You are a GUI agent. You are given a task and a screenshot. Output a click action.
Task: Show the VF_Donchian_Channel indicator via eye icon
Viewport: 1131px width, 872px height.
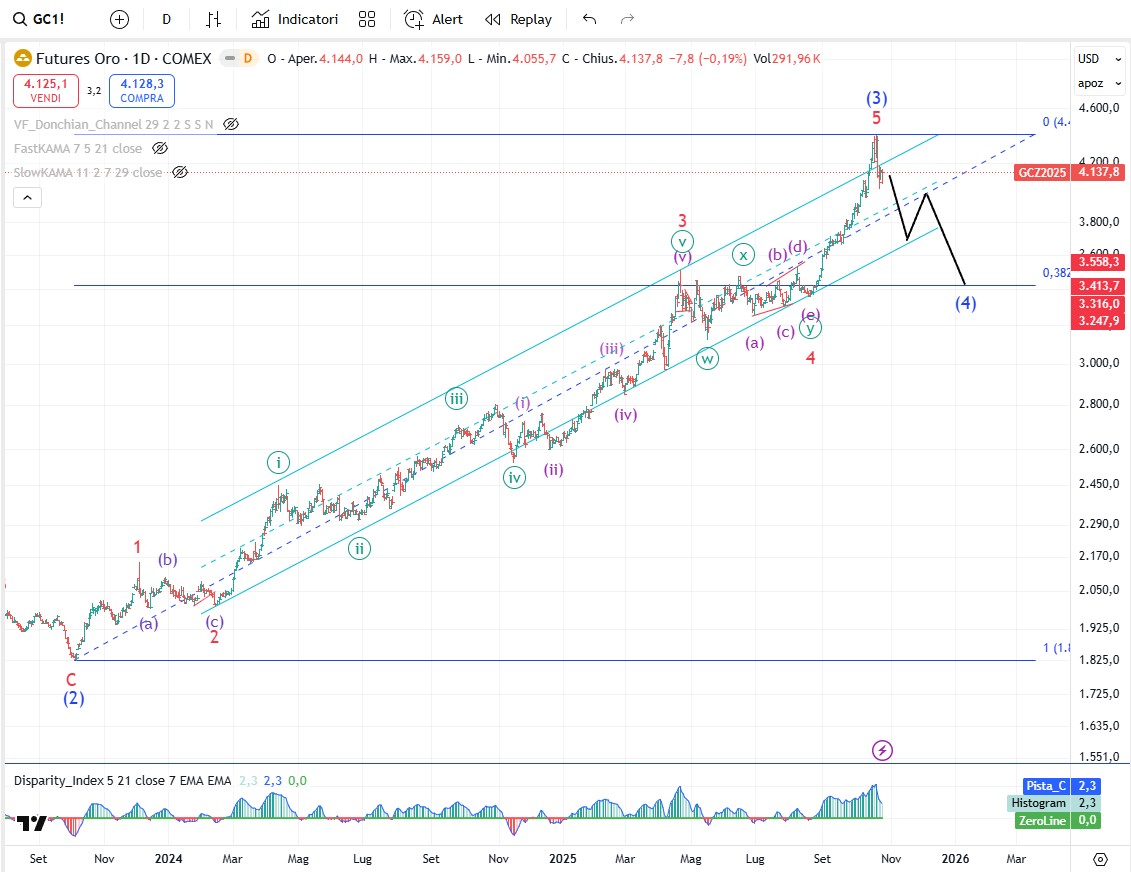pyautogui.click(x=231, y=124)
